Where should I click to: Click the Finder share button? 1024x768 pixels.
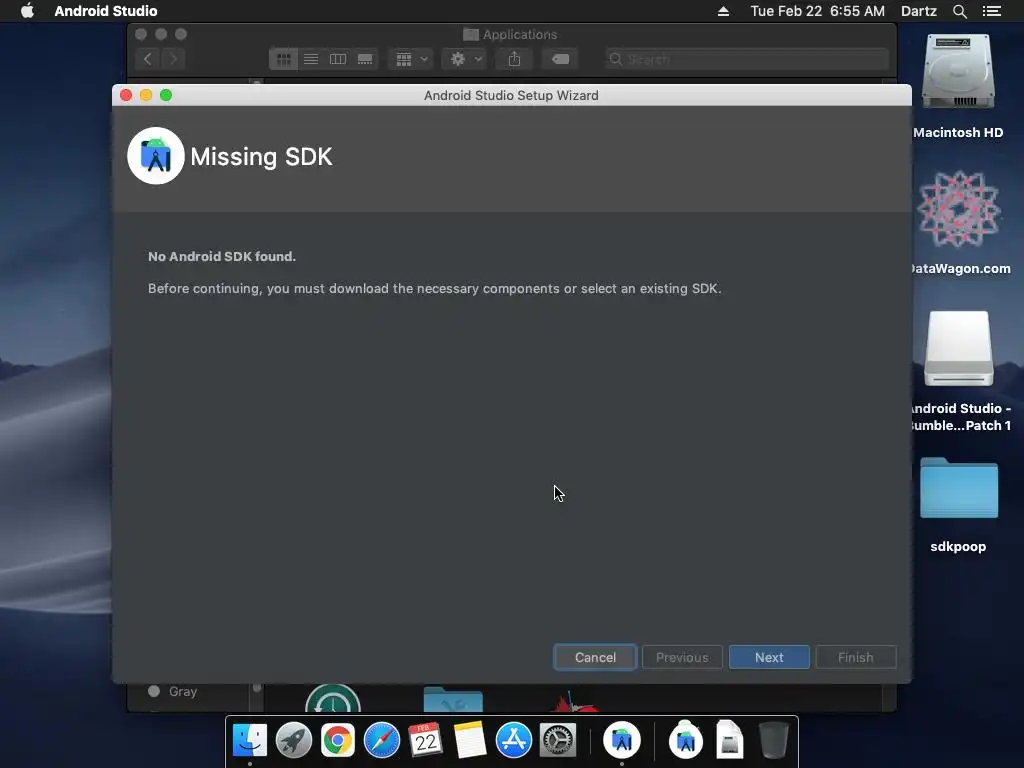514,59
